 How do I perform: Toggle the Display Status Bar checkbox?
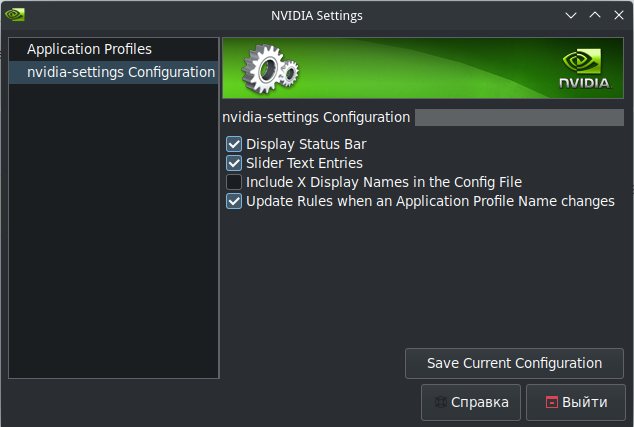[234, 144]
